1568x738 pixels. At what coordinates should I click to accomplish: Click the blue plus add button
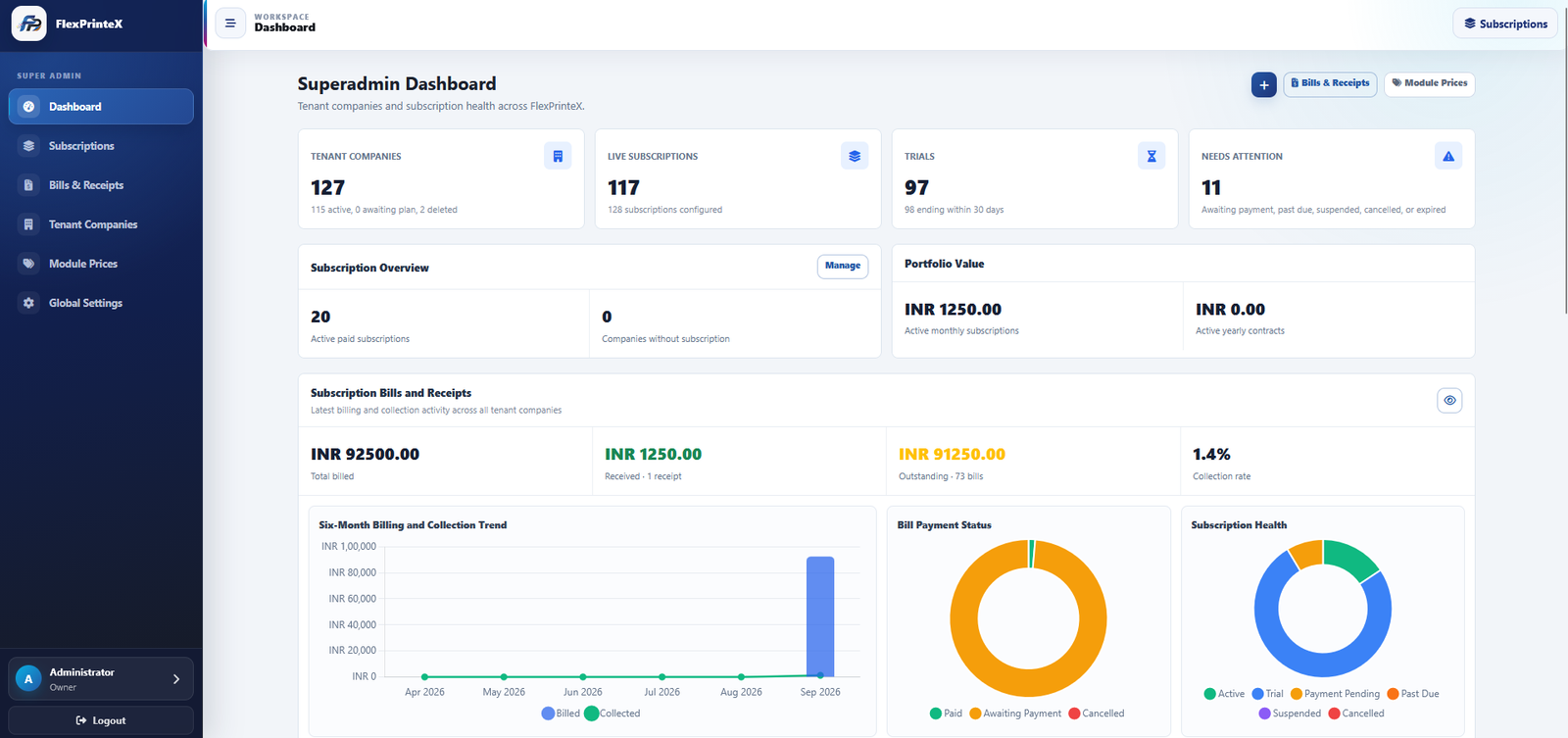pyautogui.click(x=1263, y=85)
